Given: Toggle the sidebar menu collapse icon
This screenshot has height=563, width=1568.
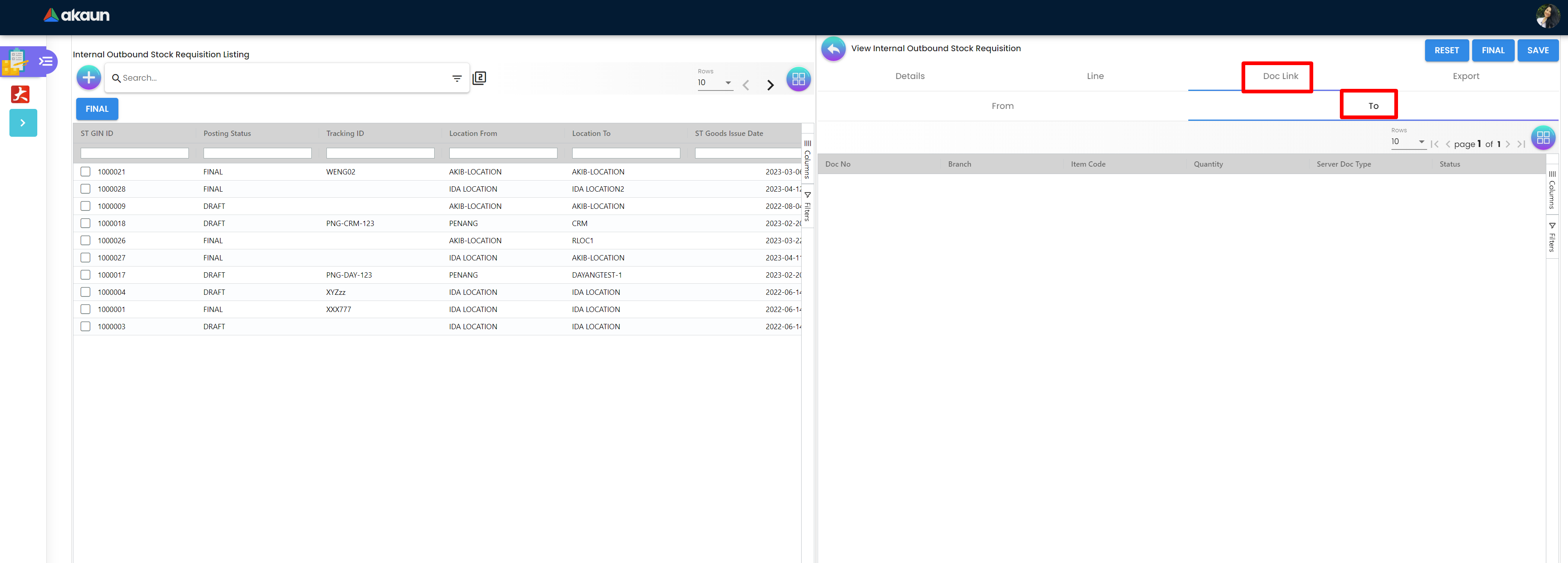Looking at the screenshot, I should 45,61.
